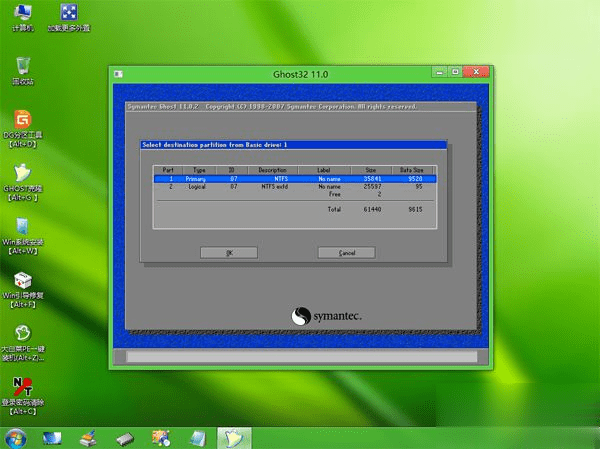Open the Ghost32 window system menu icon
Screen dimensions: 600x449
tap(119, 74)
